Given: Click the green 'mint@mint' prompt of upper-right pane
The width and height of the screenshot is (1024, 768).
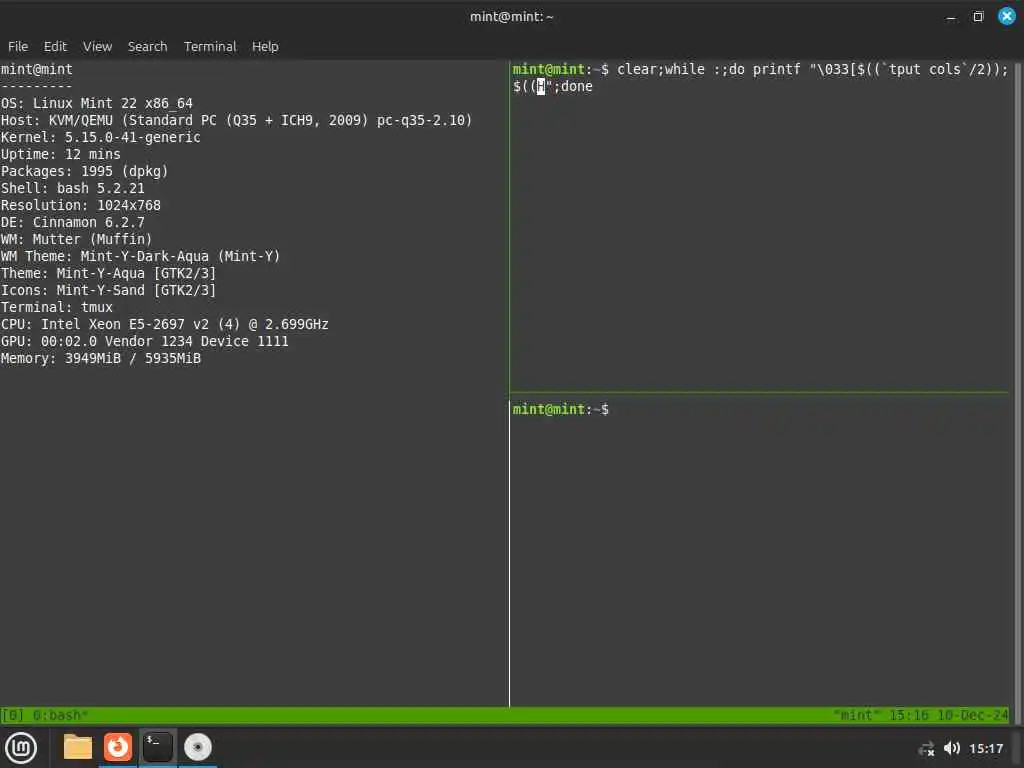Looking at the screenshot, I should [549, 69].
